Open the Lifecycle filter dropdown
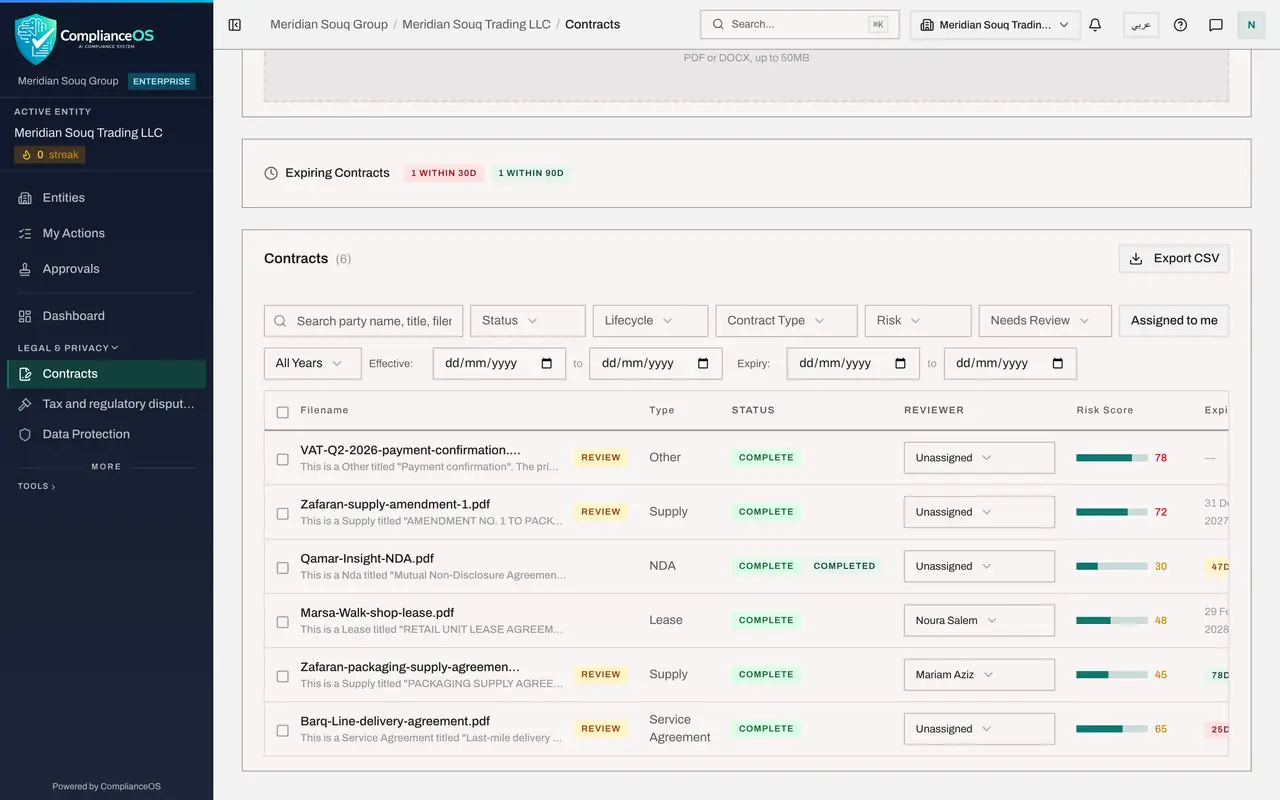Viewport: 1280px width, 800px height. point(650,321)
